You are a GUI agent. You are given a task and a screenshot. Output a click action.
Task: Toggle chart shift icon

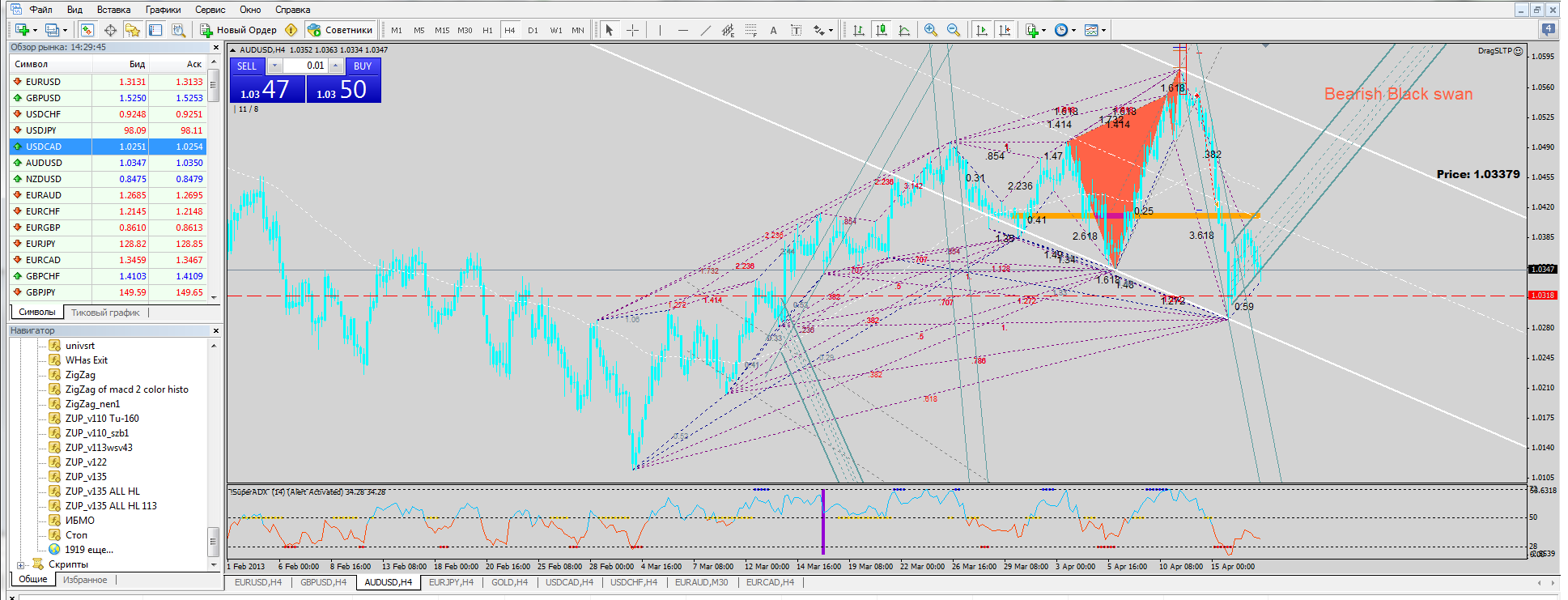pyautogui.click(x=1005, y=30)
